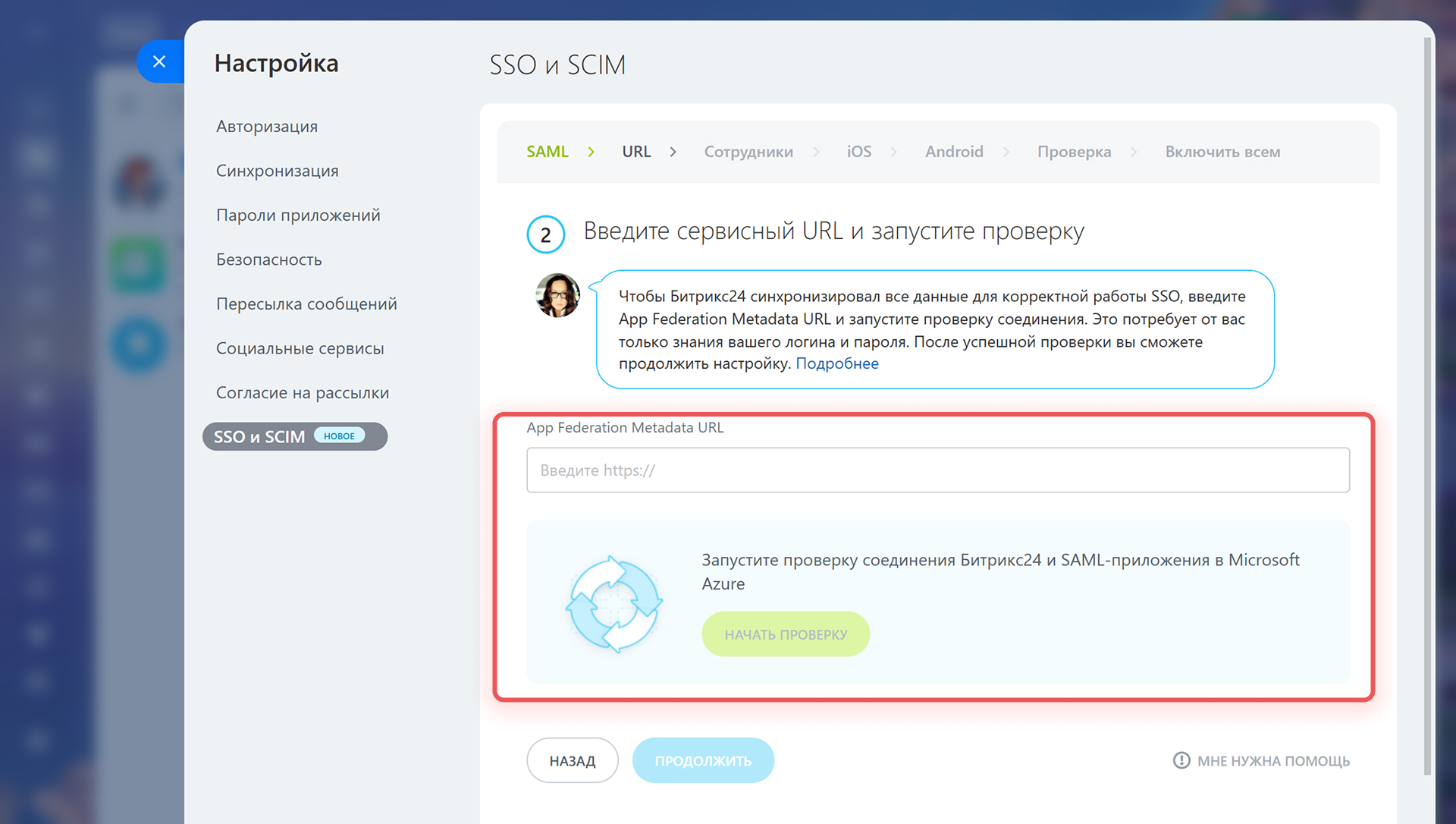Click the chevron after Сотрудники step

[817, 152]
